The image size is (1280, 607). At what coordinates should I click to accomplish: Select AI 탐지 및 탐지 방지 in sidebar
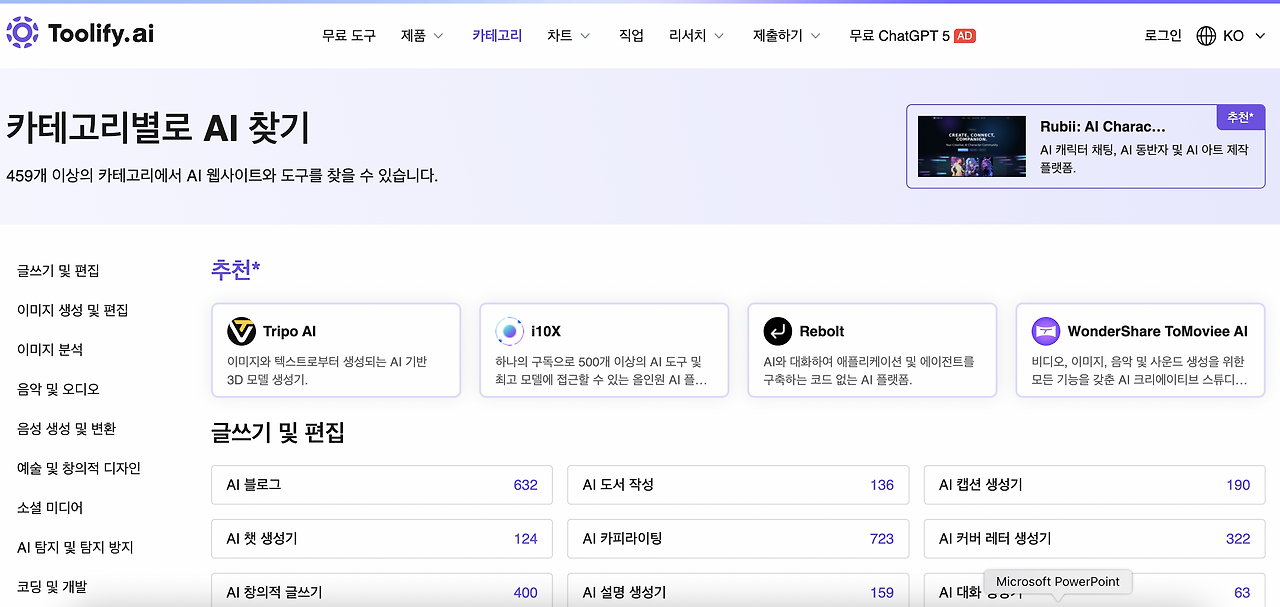[75, 547]
